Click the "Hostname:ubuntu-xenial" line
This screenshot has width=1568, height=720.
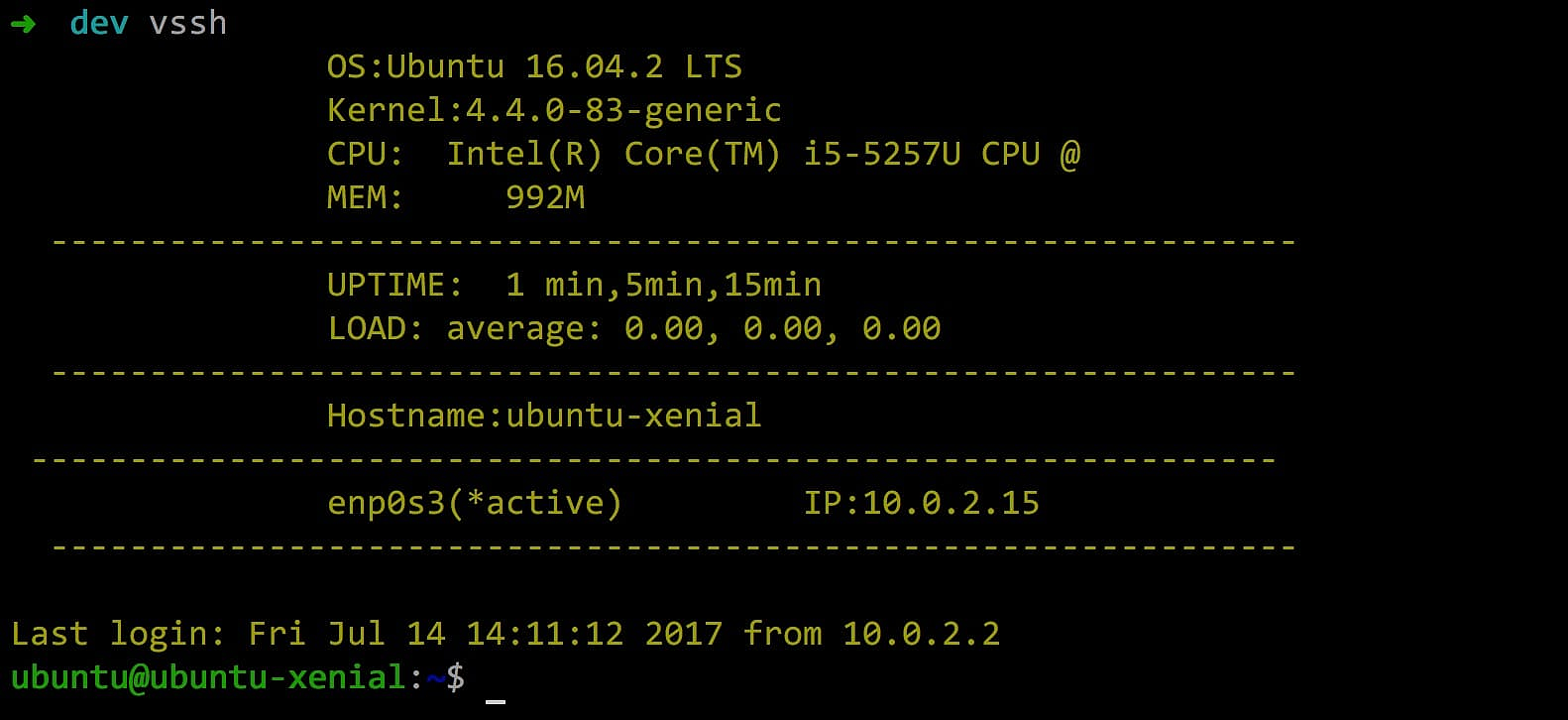(x=544, y=416)
